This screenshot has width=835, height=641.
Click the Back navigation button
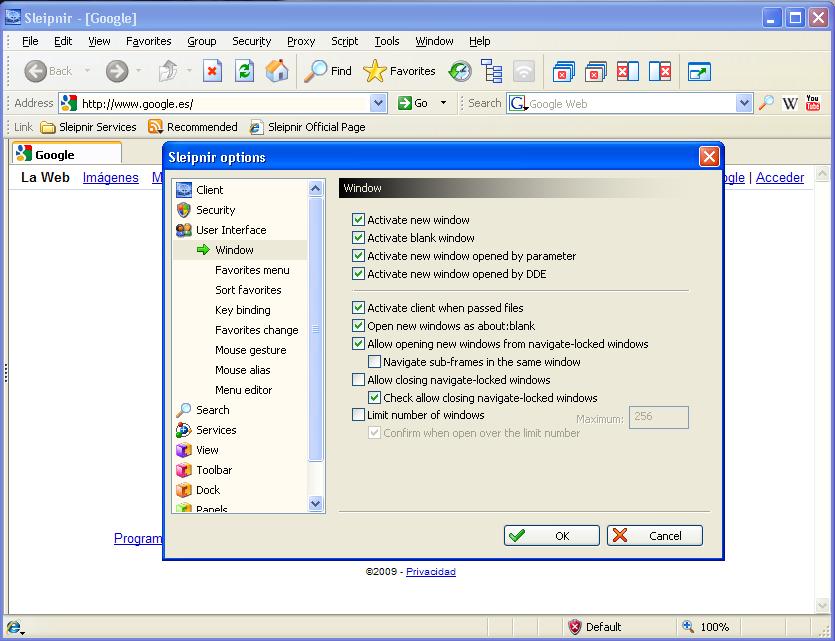[47, 71]
